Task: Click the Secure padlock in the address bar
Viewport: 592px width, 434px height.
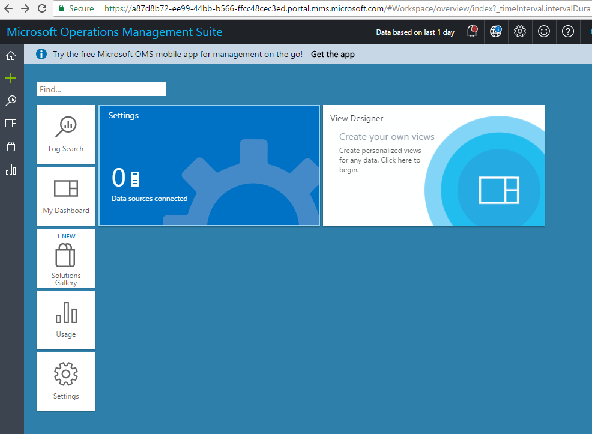Action: (x=62, y=8)
